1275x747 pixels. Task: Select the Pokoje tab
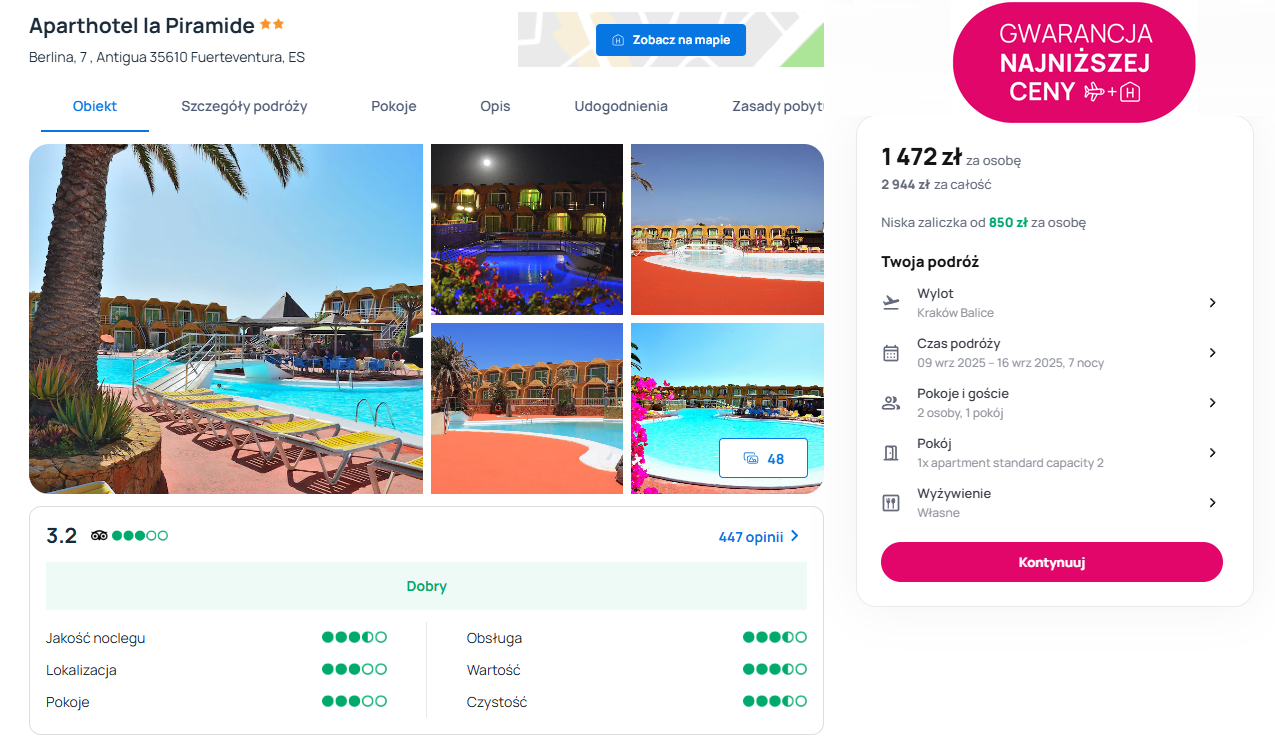click(x=394, y=106)
